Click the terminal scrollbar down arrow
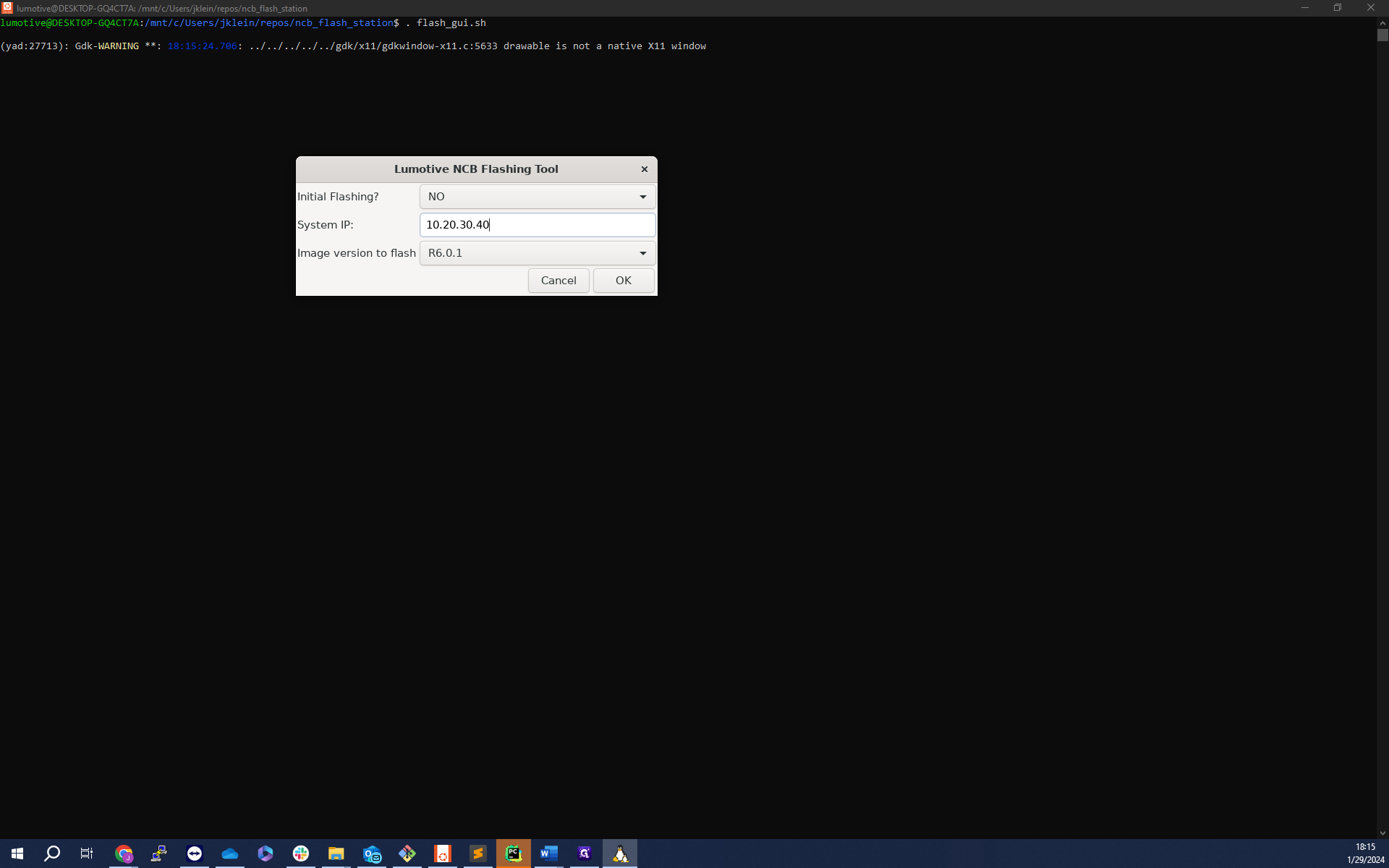This screenshot has height=868, width=1389. (x=1382, y=833)
